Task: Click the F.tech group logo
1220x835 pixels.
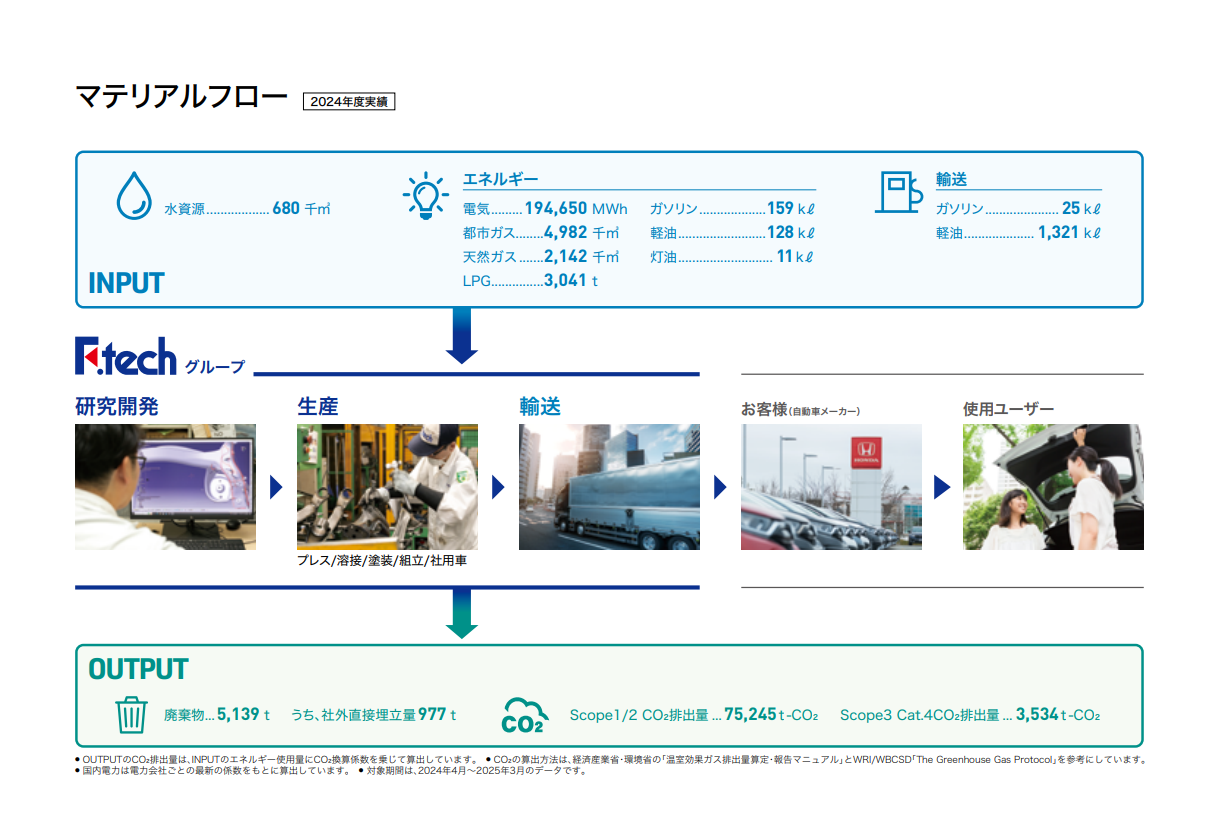Action: click(x=126, y=357)
